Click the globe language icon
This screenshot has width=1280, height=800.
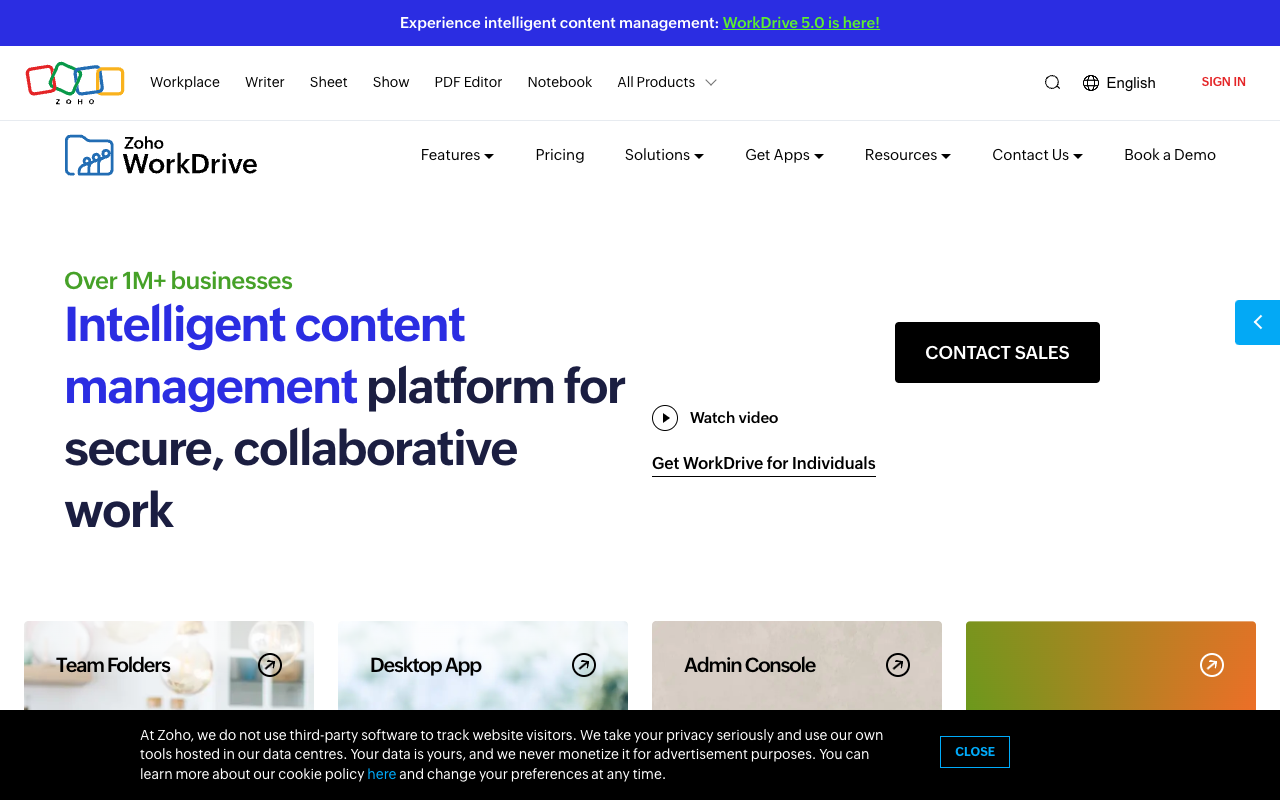1091,83
